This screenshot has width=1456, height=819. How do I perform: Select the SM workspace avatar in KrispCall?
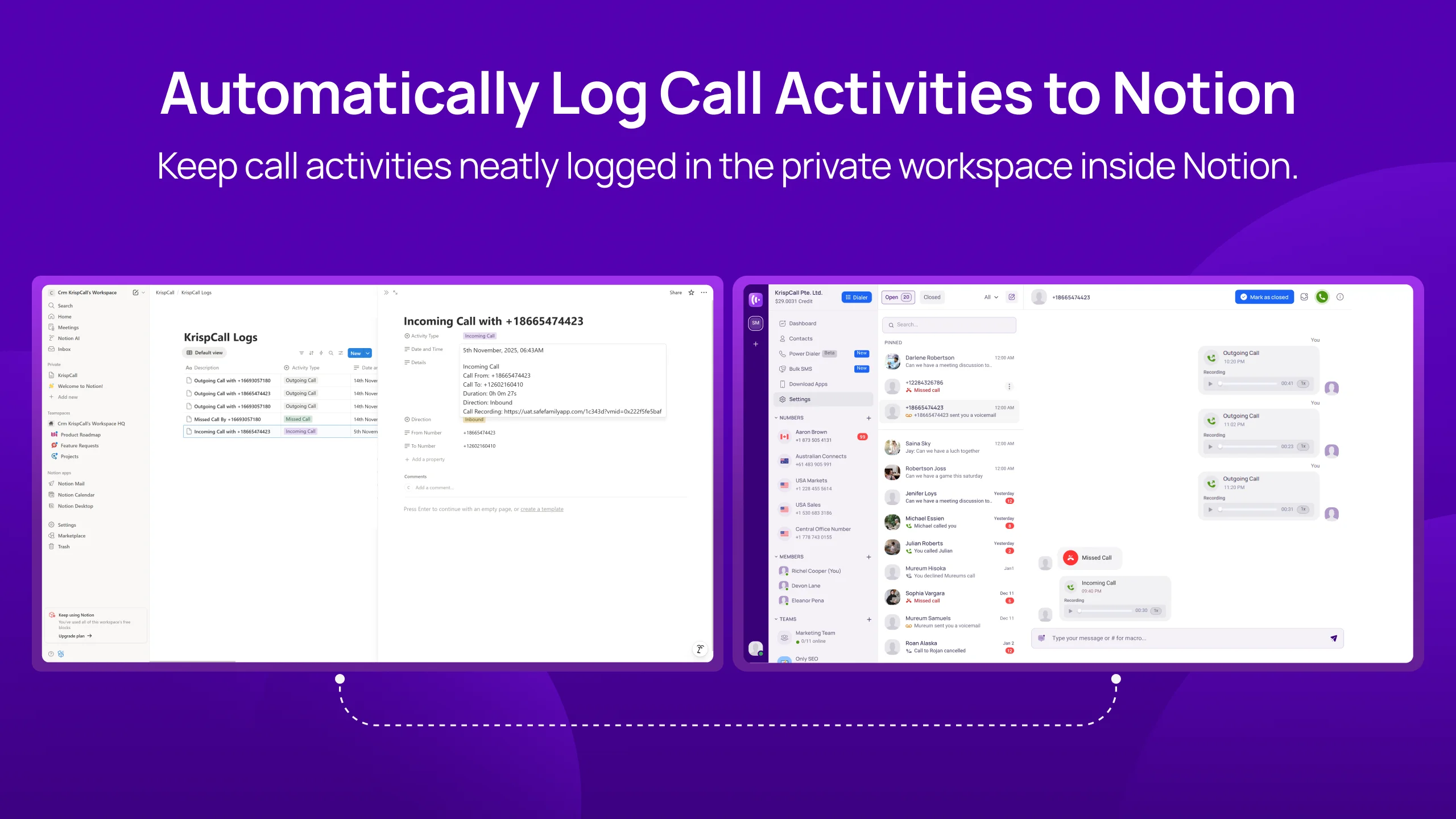pyautogui.click(x=755, y=323)
